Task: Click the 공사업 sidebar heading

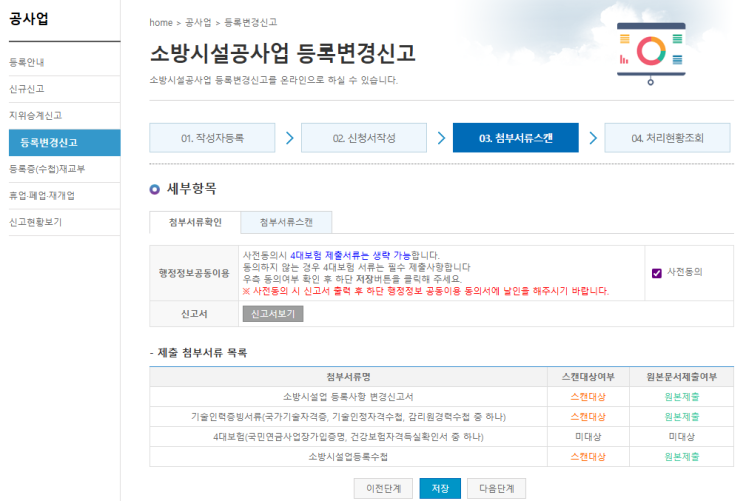Action: coord(29,18)
